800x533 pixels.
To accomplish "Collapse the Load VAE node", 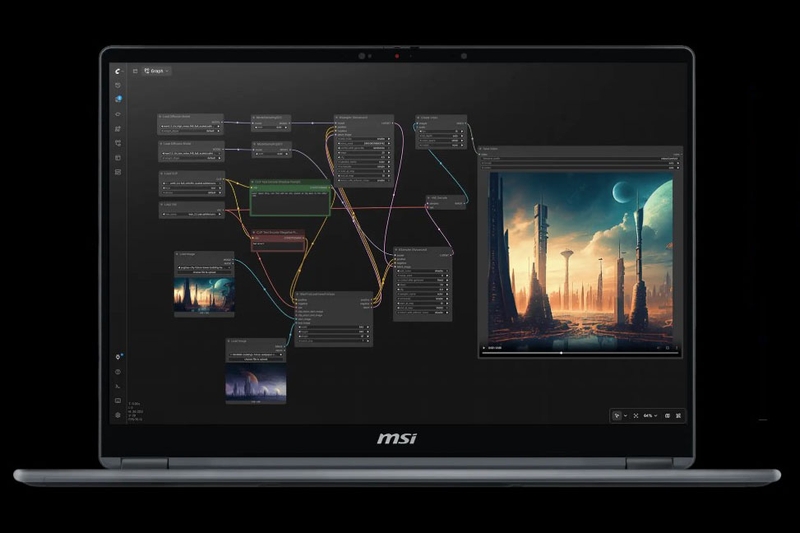I will point(162,205).
